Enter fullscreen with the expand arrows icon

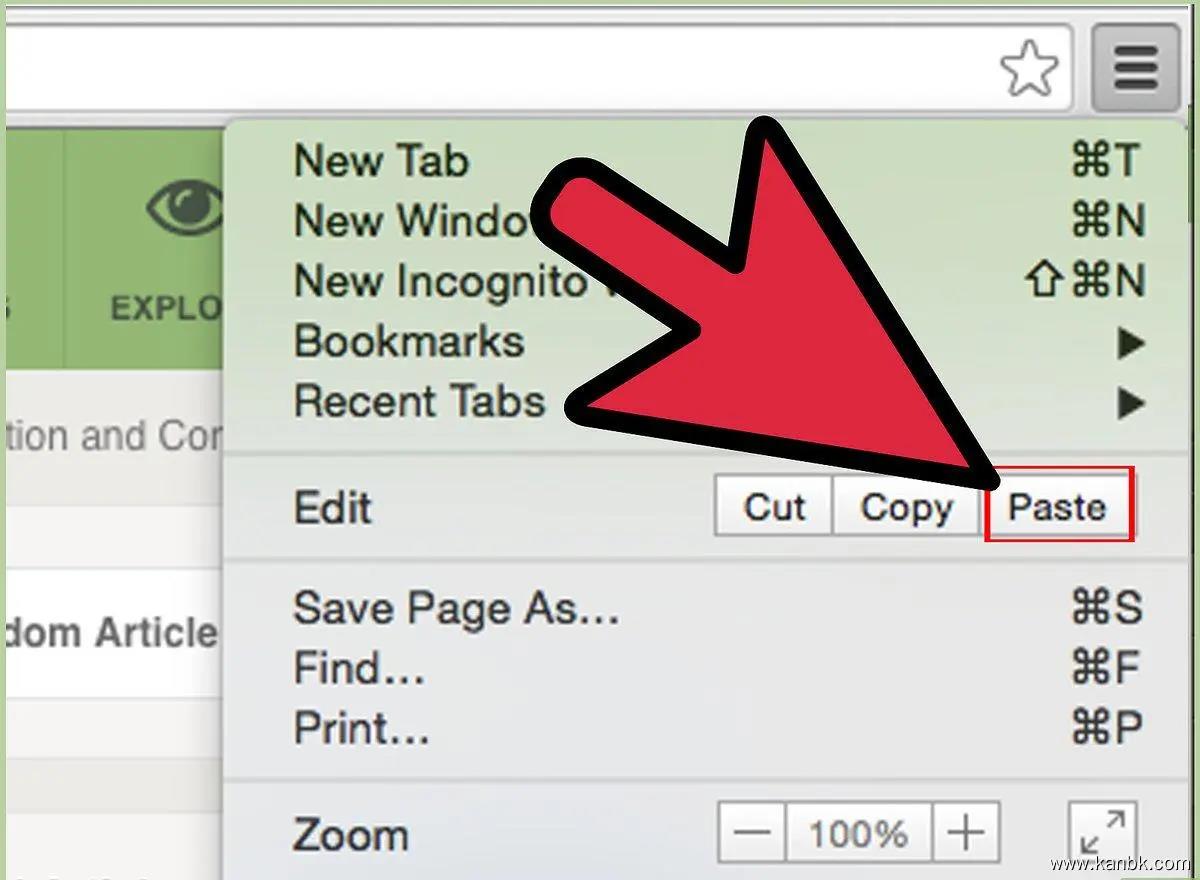1103,834
